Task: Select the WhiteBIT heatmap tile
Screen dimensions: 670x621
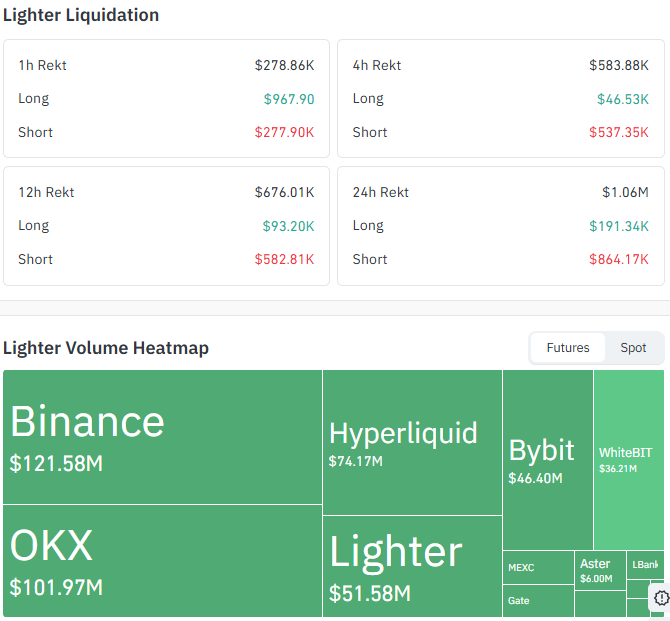Action: pyautogui.click(x=629, y=460)
